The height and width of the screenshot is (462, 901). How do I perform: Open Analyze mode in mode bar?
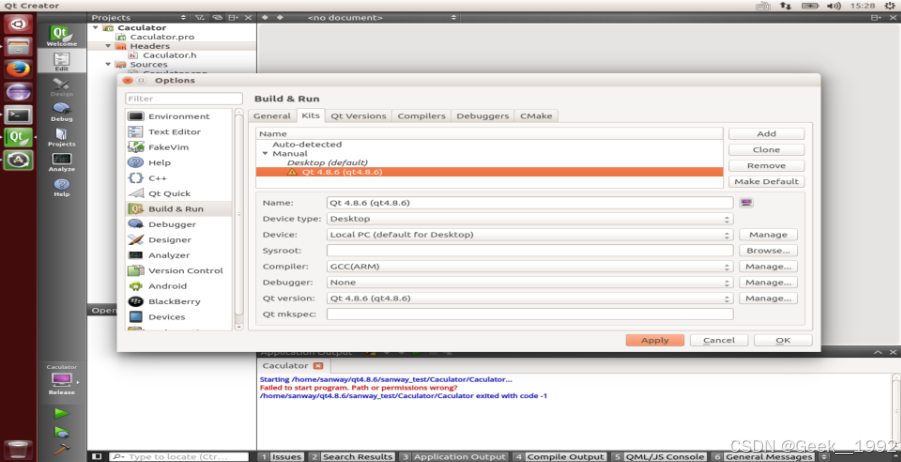[61, 161]
